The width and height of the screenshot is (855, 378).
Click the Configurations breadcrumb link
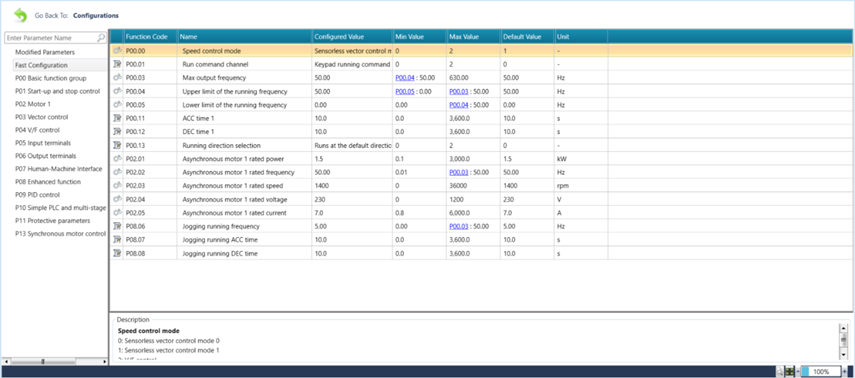(x=96, y=16)
